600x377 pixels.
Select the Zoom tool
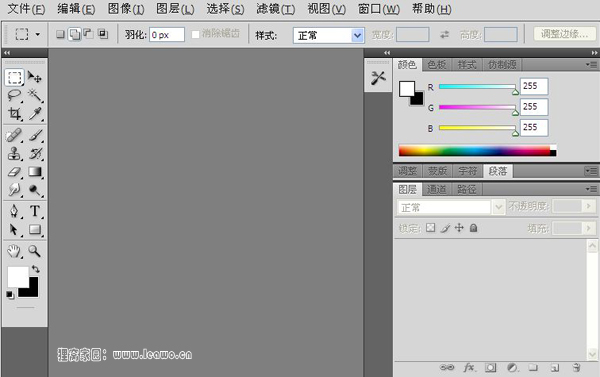pyautogui.click(x=35, y=251)
